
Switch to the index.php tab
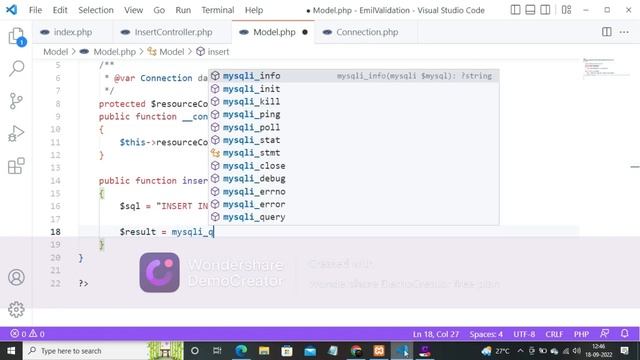(73, 32)
